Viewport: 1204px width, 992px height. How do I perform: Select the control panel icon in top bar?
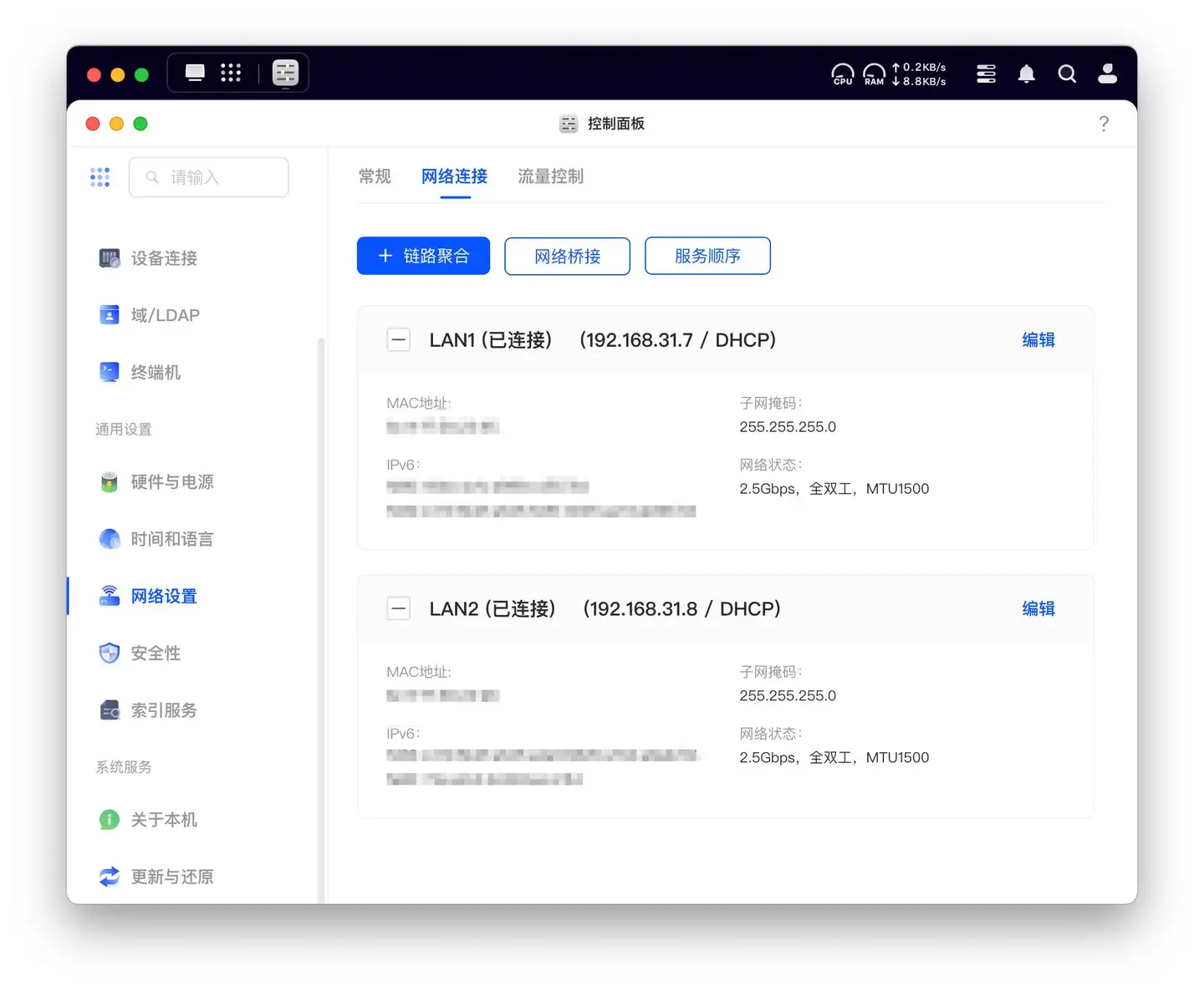pos(285,73)
